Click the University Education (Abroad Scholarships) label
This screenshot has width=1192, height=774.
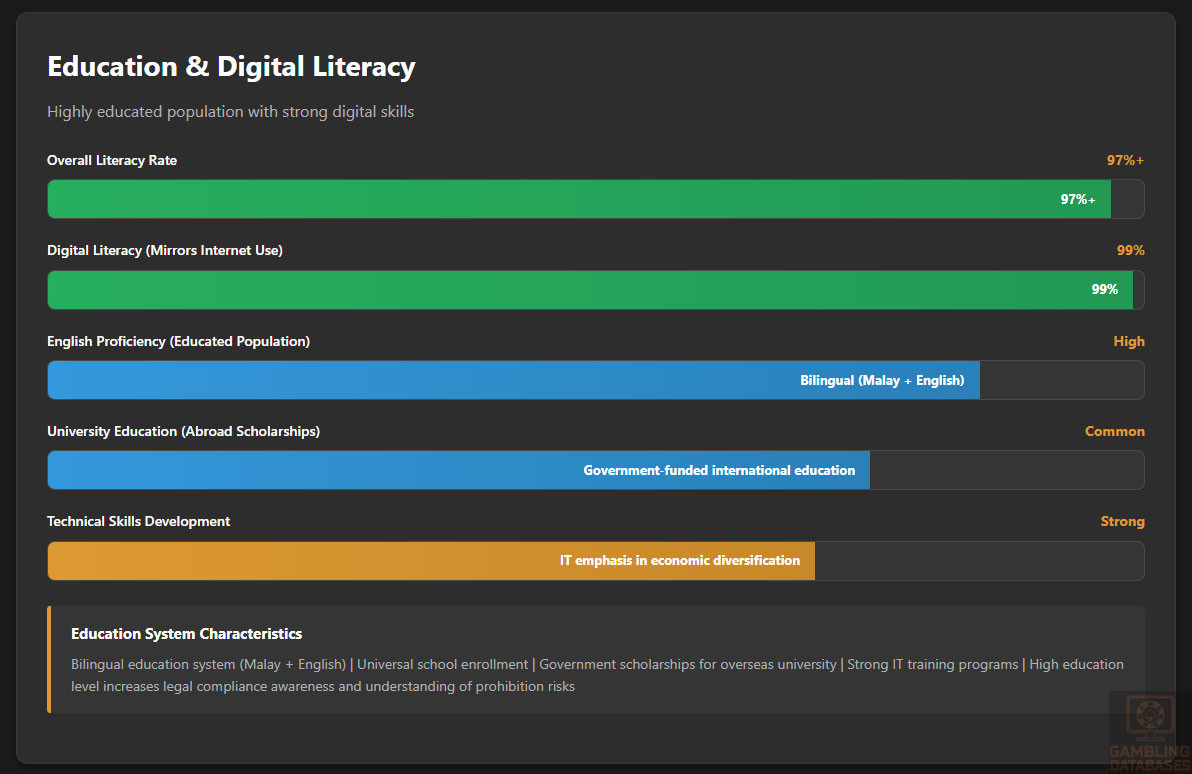click(183, 431)
